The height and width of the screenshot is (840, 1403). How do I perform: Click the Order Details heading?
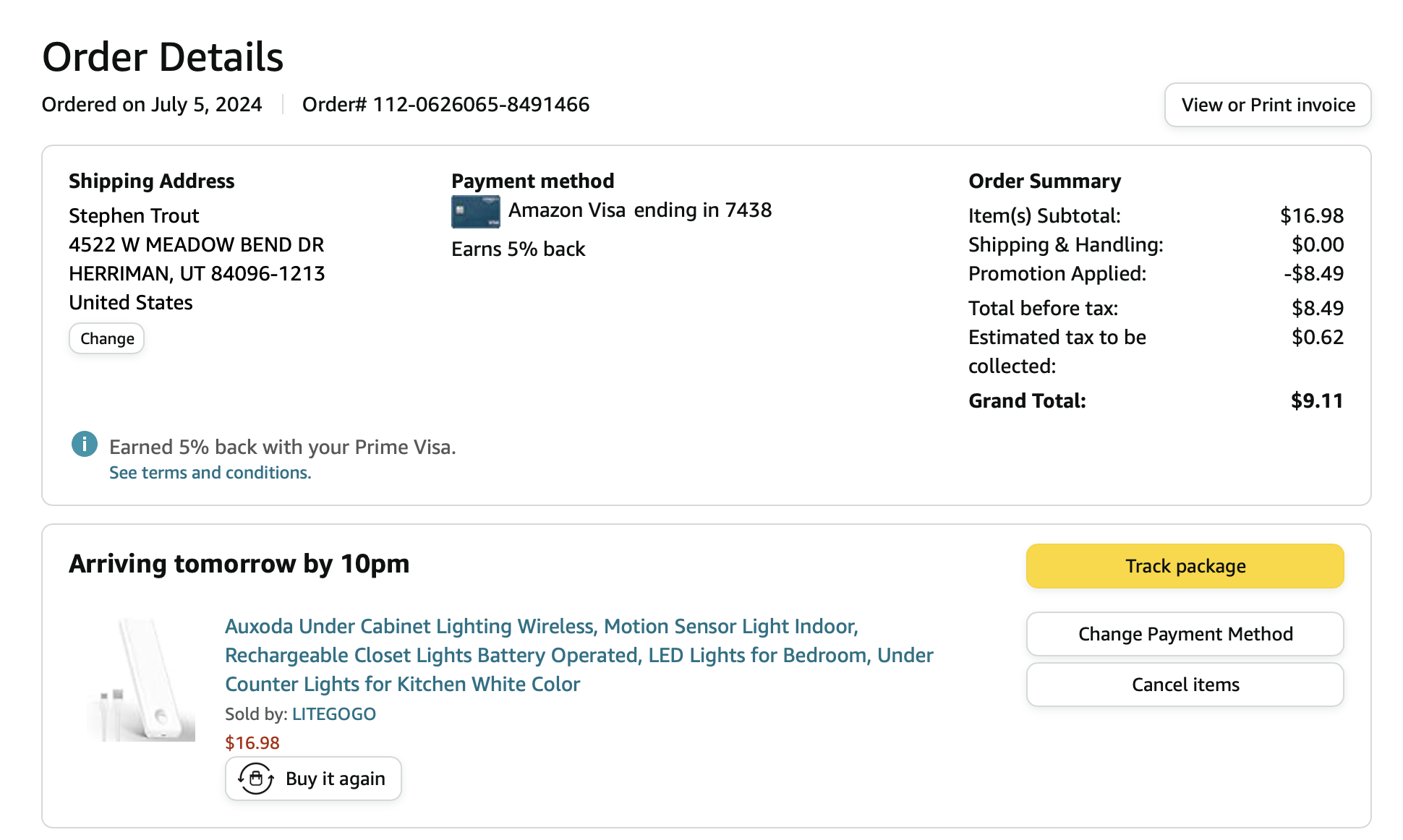tap(163, 57)
